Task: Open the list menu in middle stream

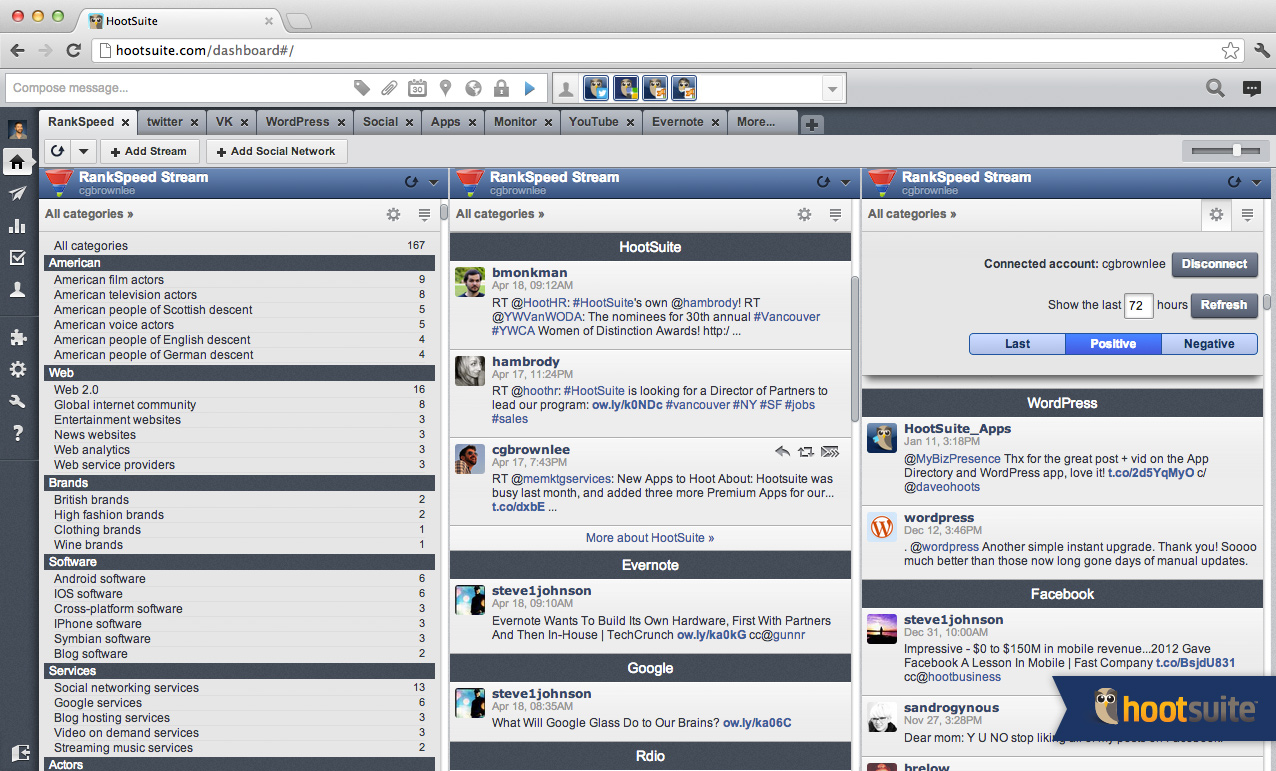Action: pos(835,214)
